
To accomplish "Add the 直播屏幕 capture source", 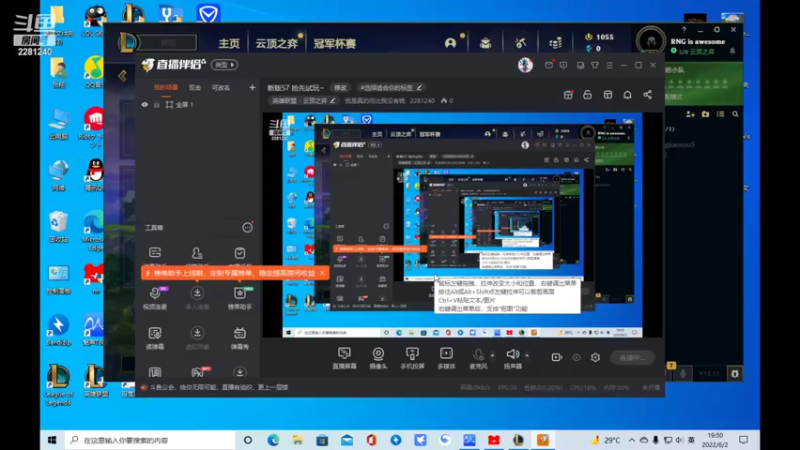I will click(x=344, y=358).
